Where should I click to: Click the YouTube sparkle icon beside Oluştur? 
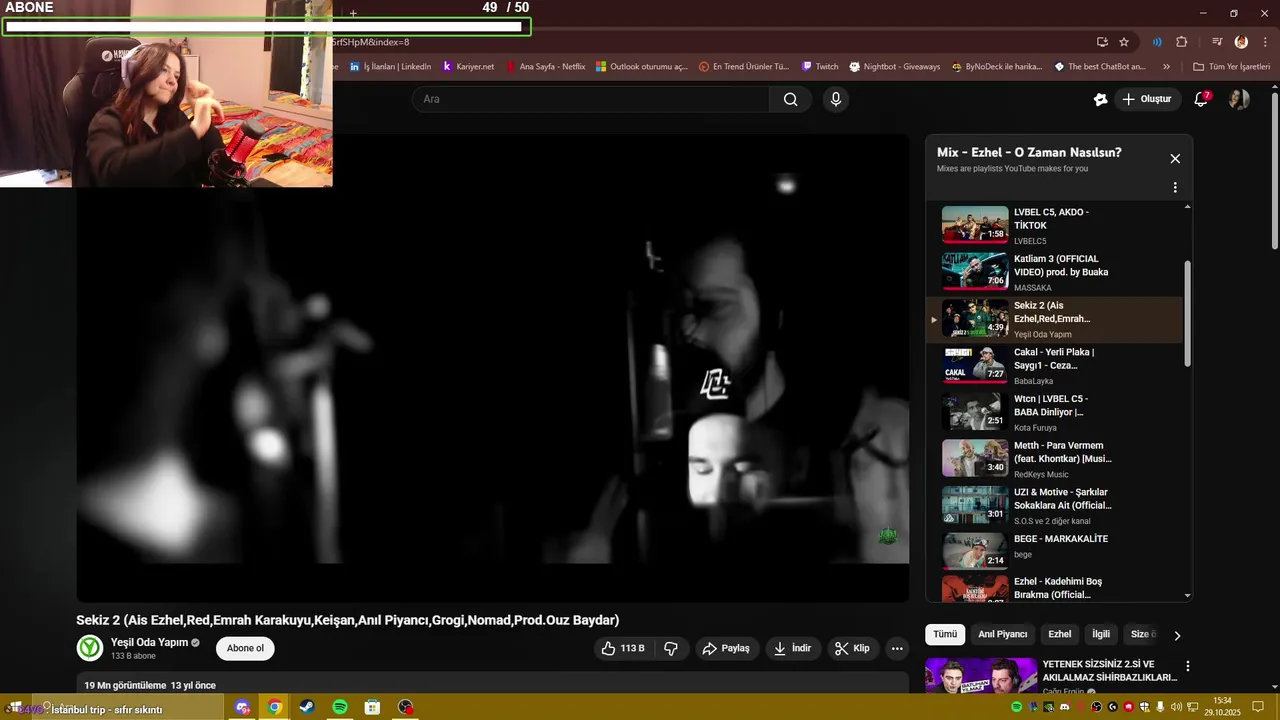pos(1101,99)
